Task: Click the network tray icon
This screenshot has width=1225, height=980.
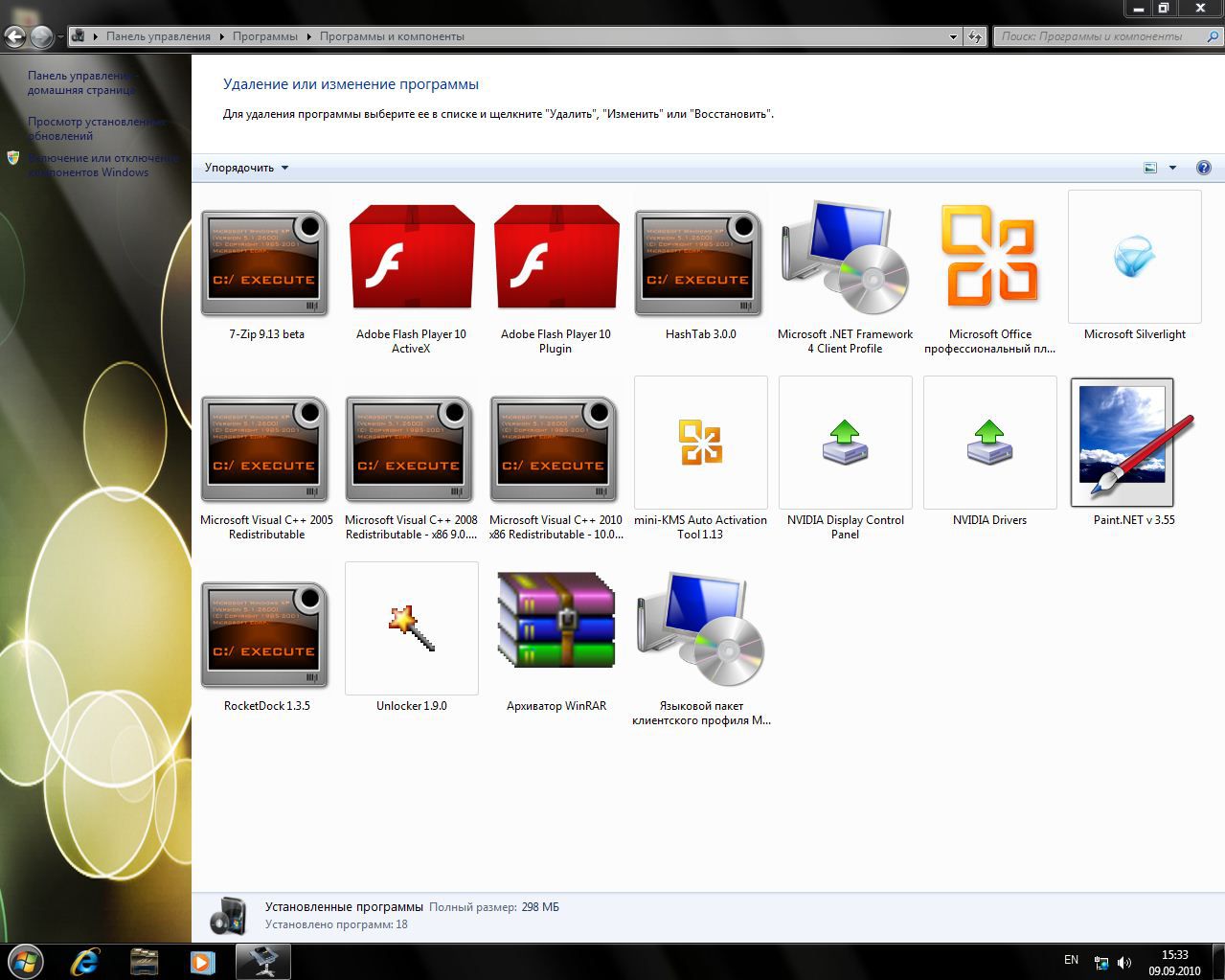Action: tap(1101, 963)
